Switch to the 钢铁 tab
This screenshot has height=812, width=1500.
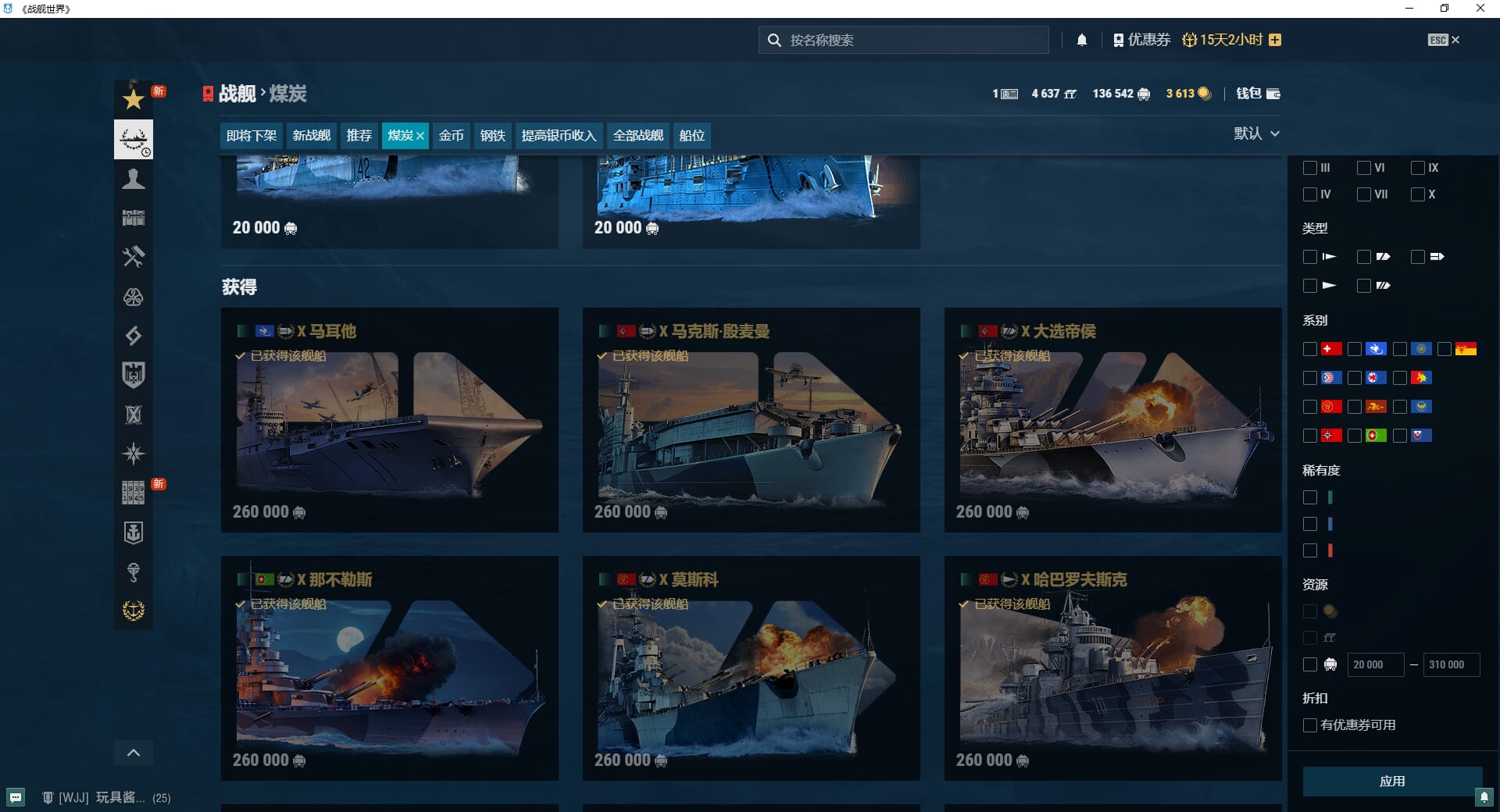[492, 136]
